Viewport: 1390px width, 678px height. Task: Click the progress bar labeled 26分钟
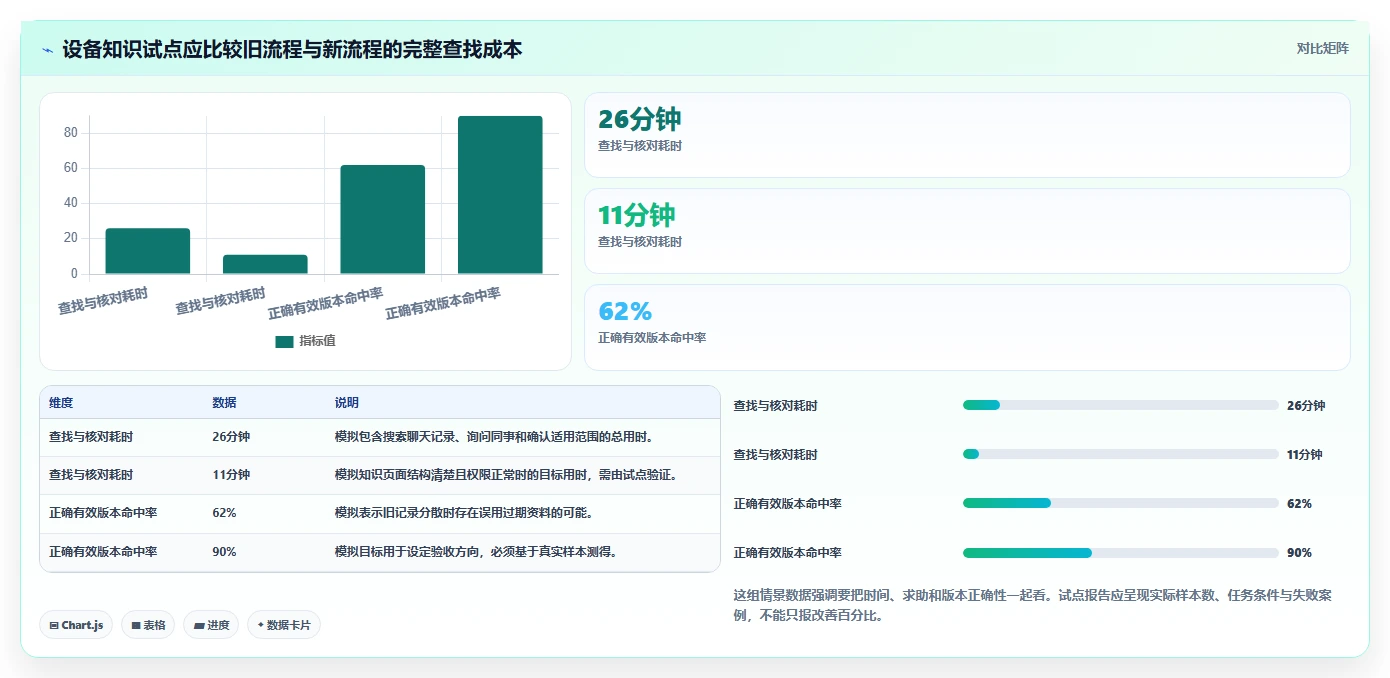coord(1120,405)
